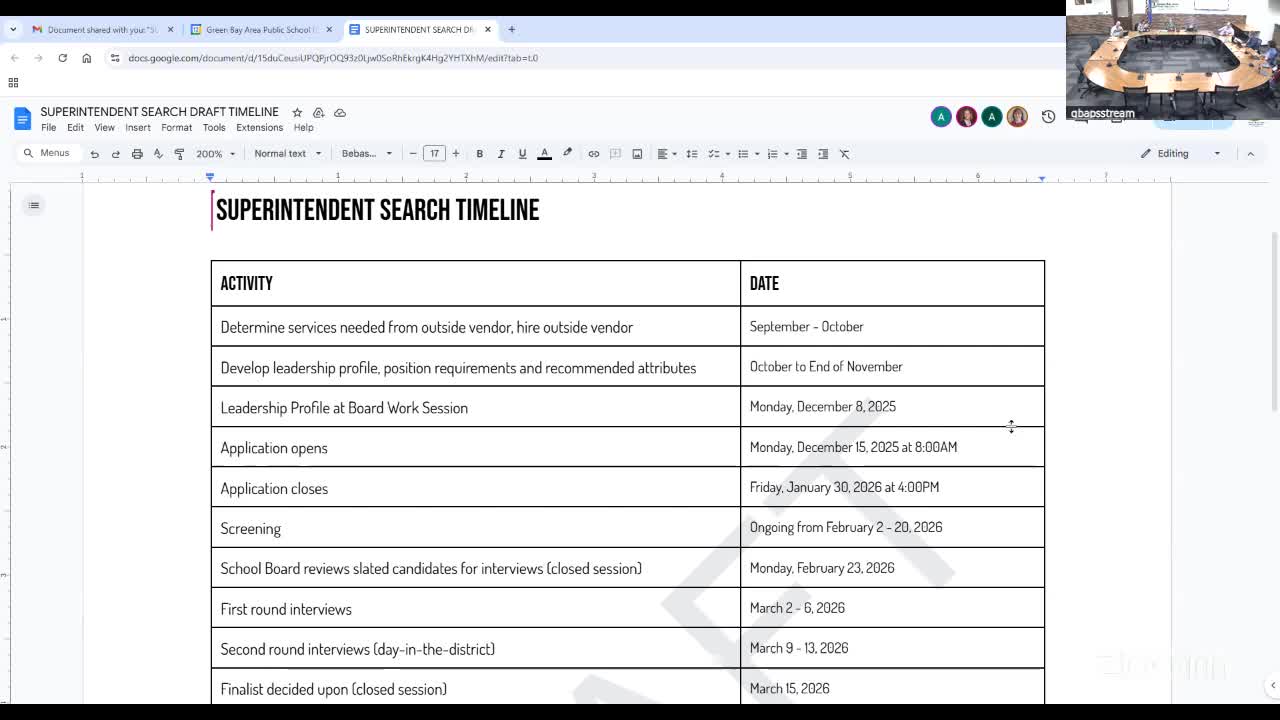Image resolution: width=1280 pixels, height=720 pixels.
Task: Open the File menu
Action: [x=48, y=128]
